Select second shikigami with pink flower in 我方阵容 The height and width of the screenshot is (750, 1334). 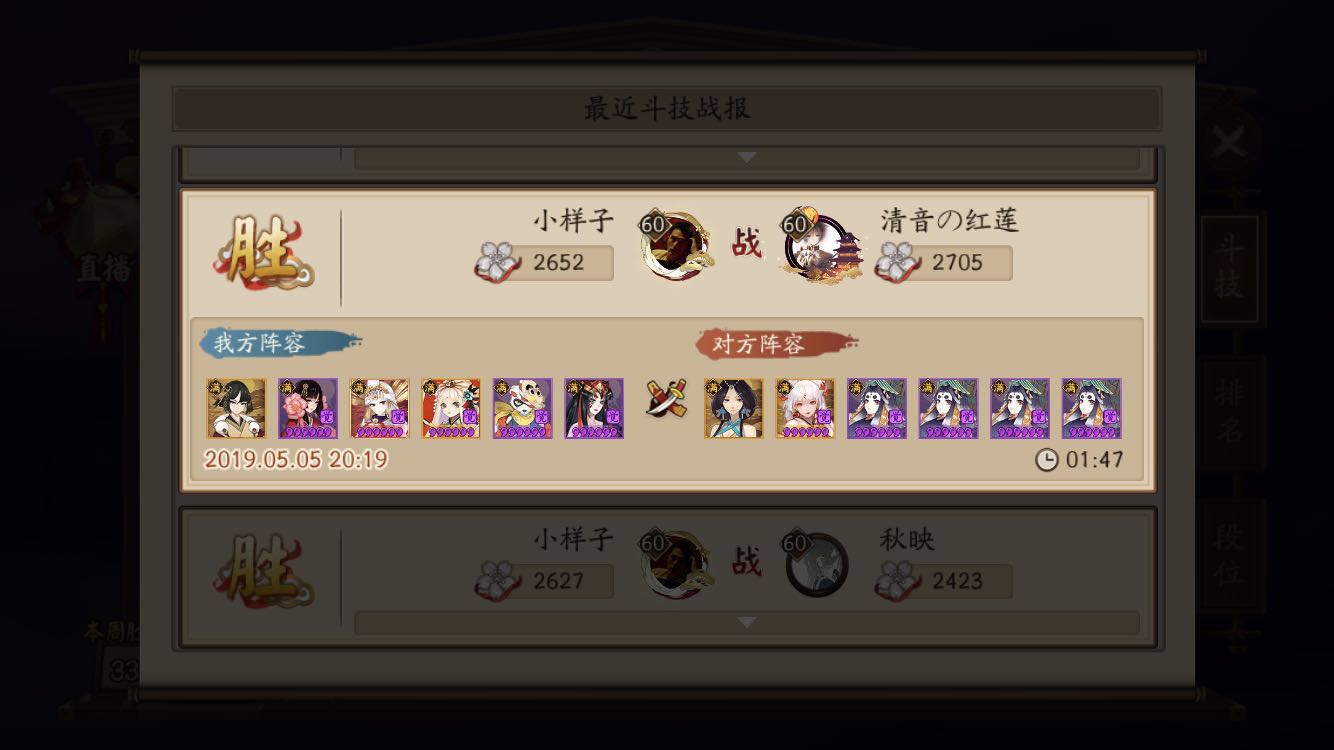308,408
